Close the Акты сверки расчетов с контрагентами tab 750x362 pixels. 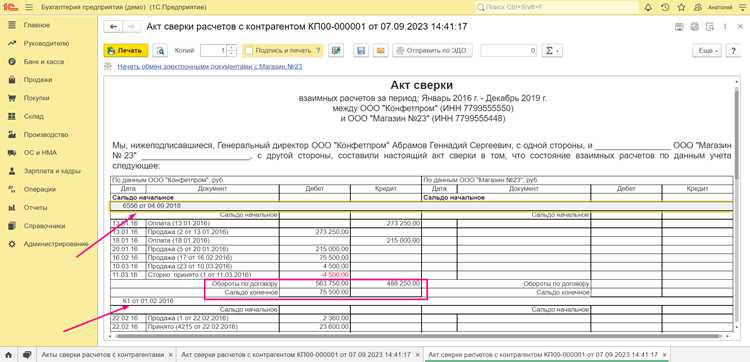point(170,355)
